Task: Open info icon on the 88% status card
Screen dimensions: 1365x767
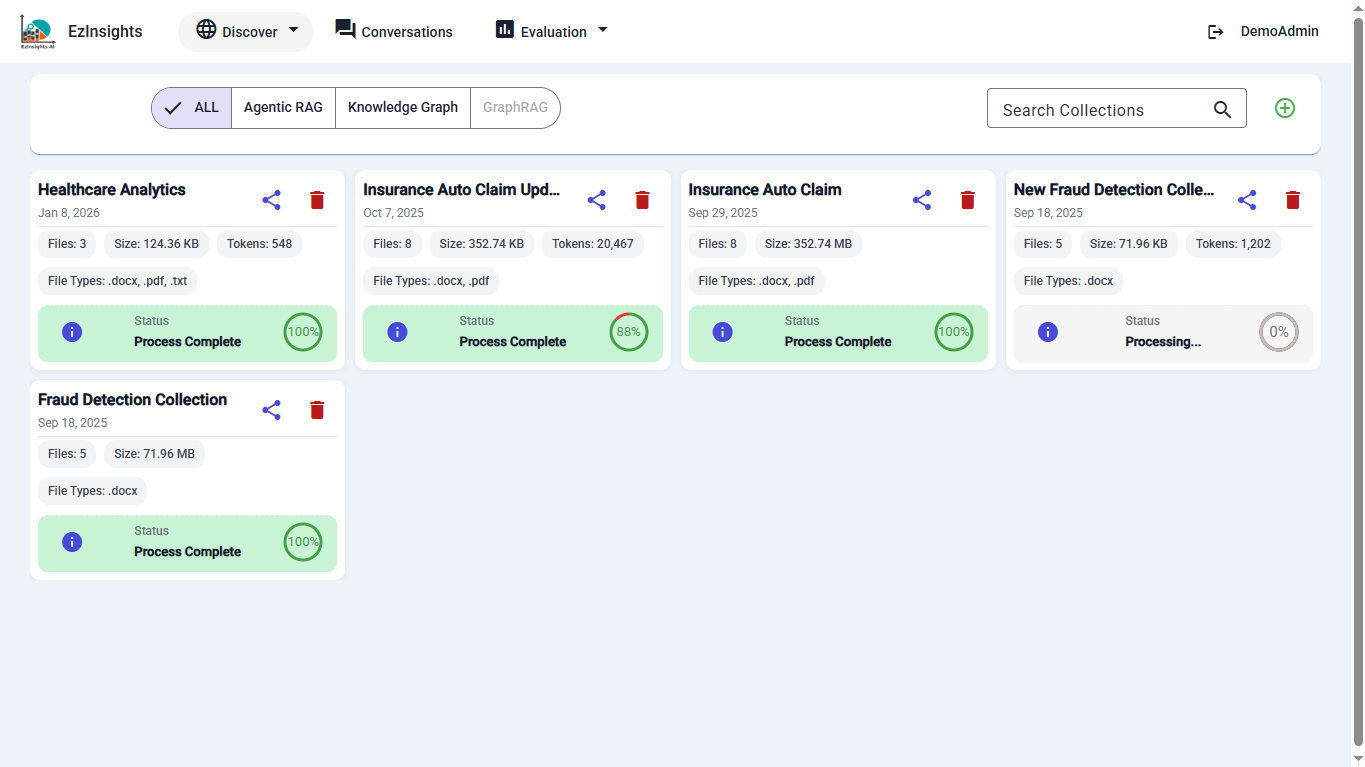Action: pos(397,332)
